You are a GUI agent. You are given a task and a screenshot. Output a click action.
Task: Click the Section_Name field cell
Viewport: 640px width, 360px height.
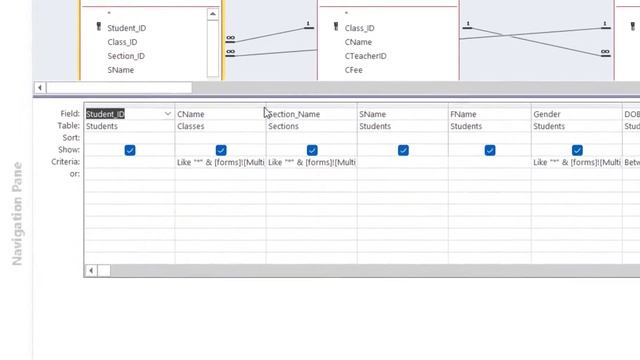[311, 114]
